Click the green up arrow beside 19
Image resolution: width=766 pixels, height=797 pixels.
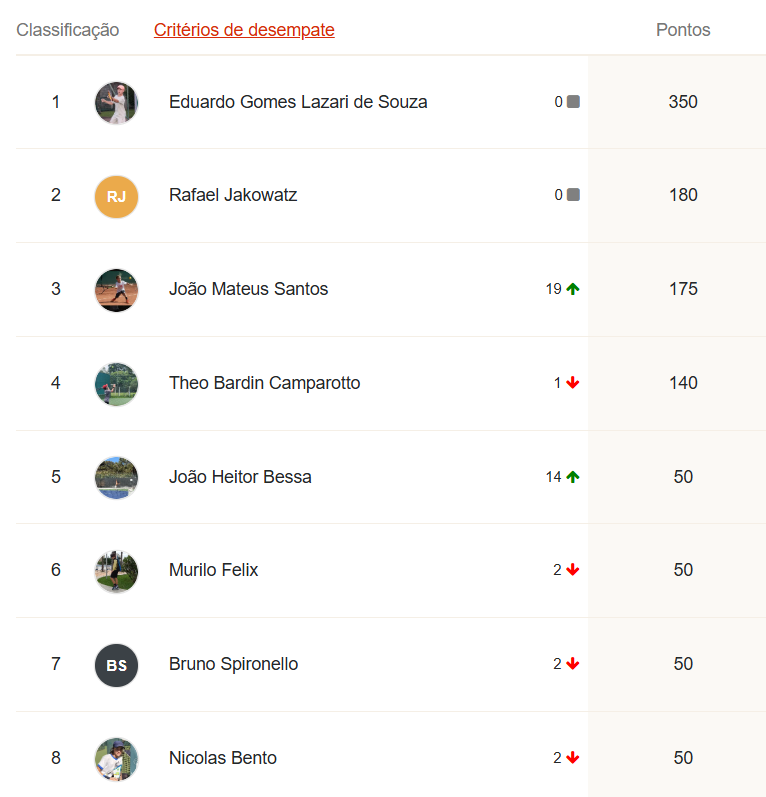tap(573, 289)
